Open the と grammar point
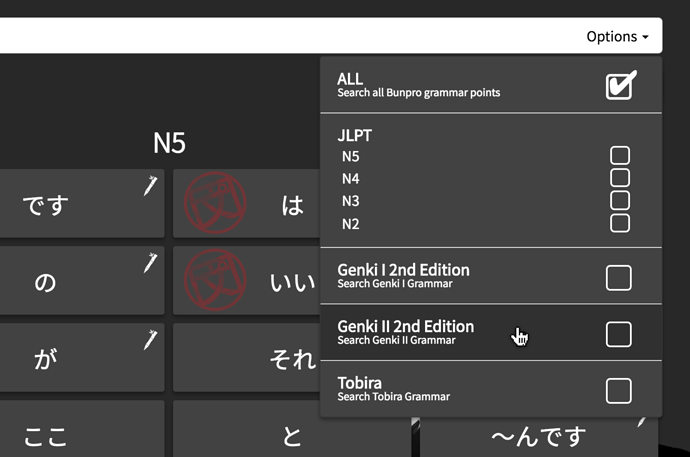This screenshot has width=690, height=457. point(292,429)
